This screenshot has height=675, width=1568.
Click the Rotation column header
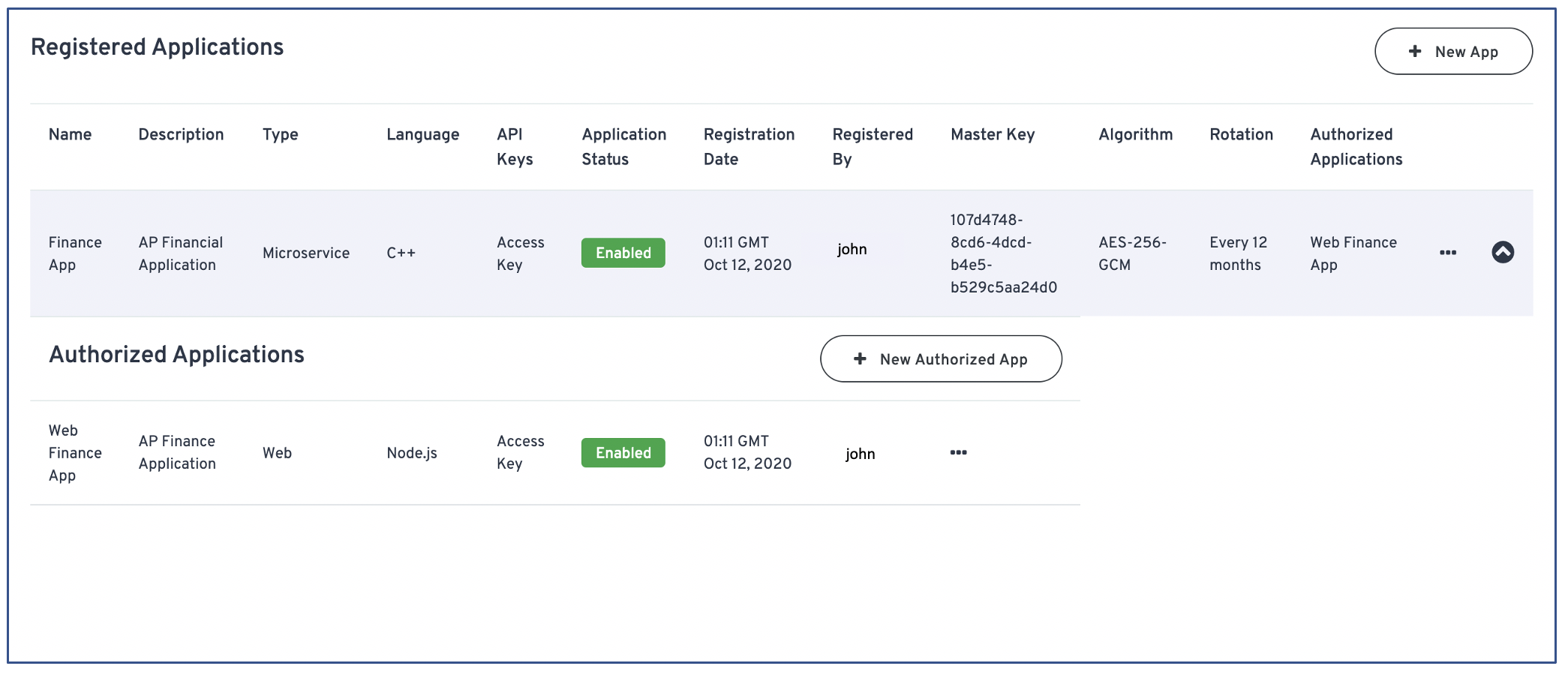[x=1240, y=134]
